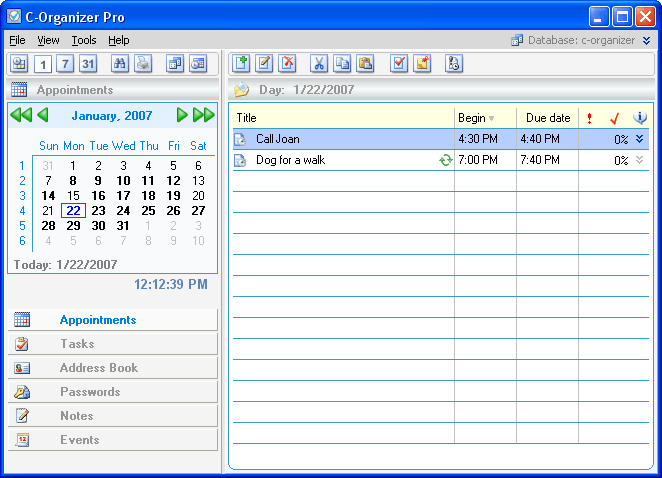Click the Today: 1/22/2007 link
662x478 pixels.
65,264
